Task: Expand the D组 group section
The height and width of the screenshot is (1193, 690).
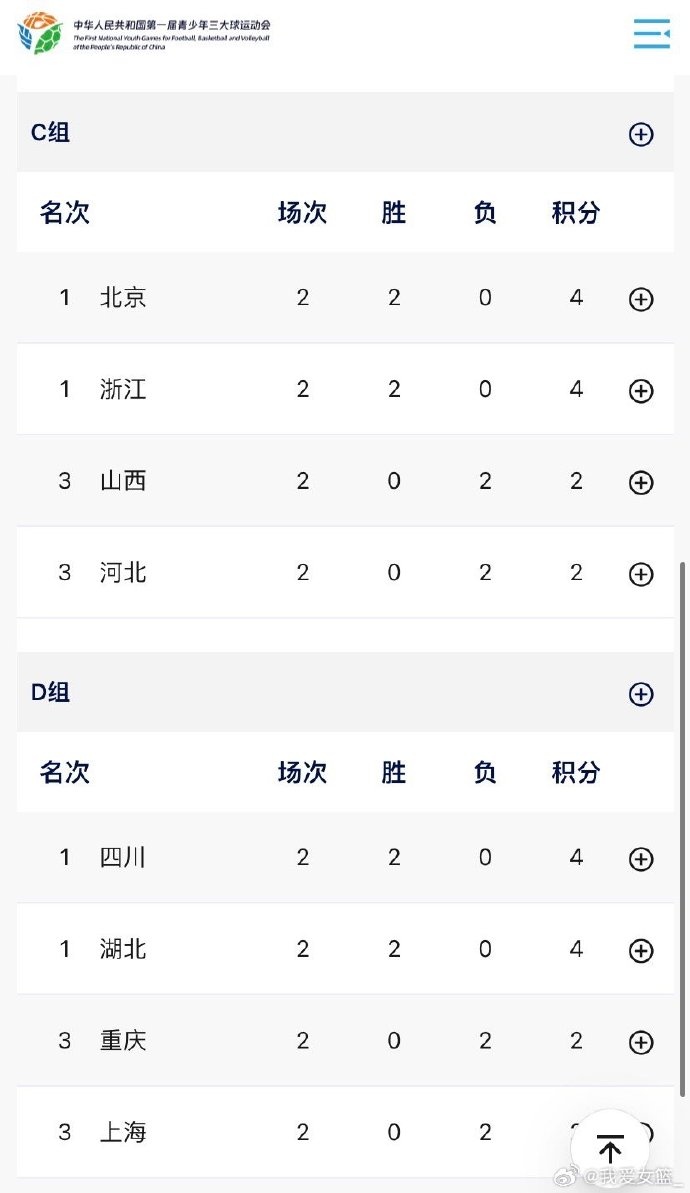Action: (x=641, y=694)
